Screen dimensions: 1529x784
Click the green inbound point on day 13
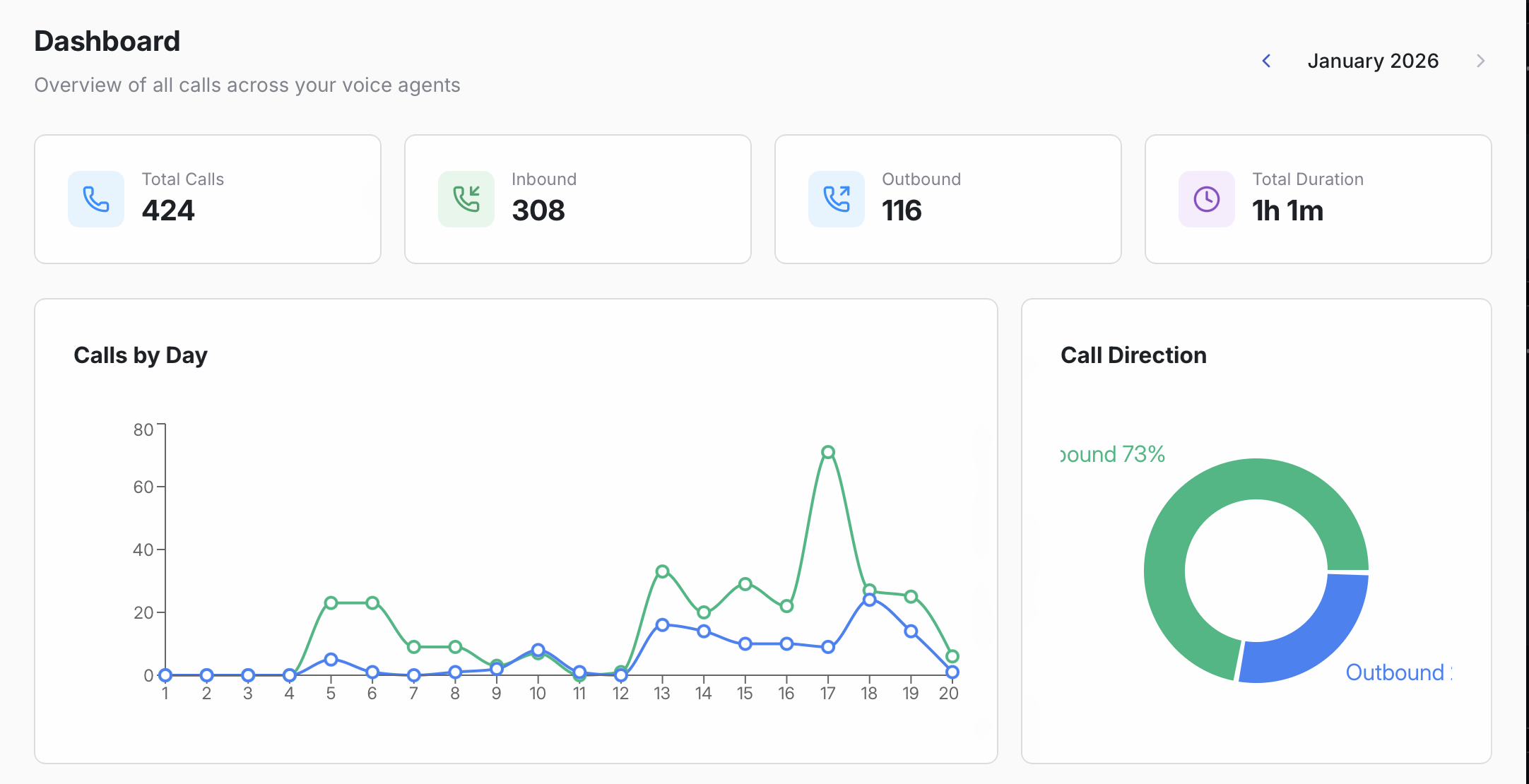[x=662, y=571]
